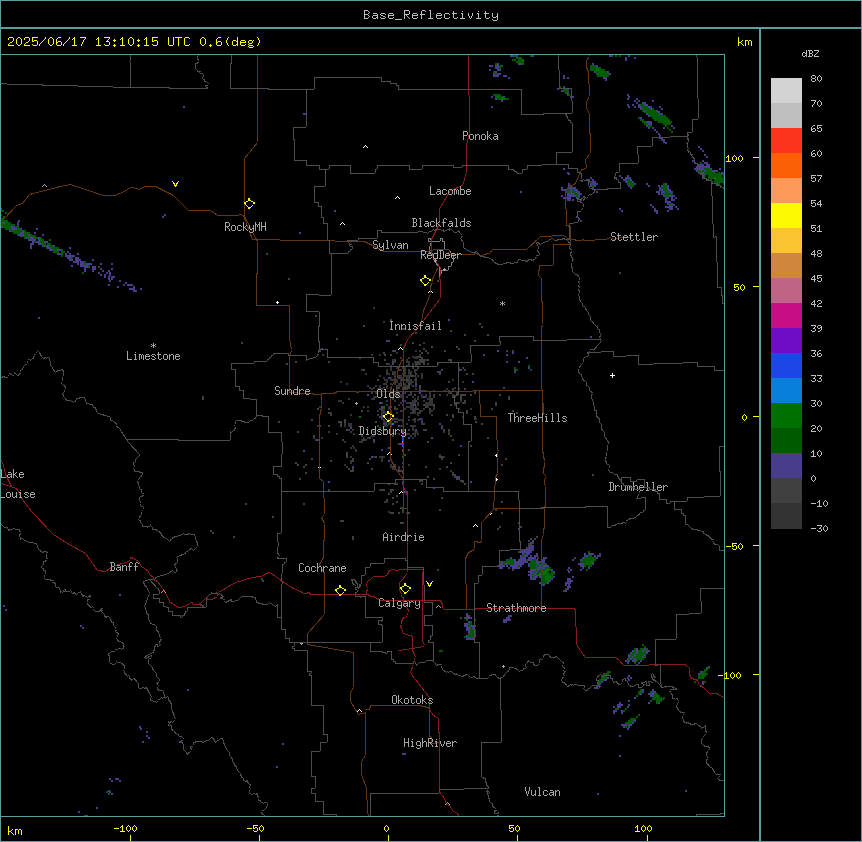862x842 pixels.
Task: Pick the magenta 42 dBZ legend swatch
Action: coord(786,315)
